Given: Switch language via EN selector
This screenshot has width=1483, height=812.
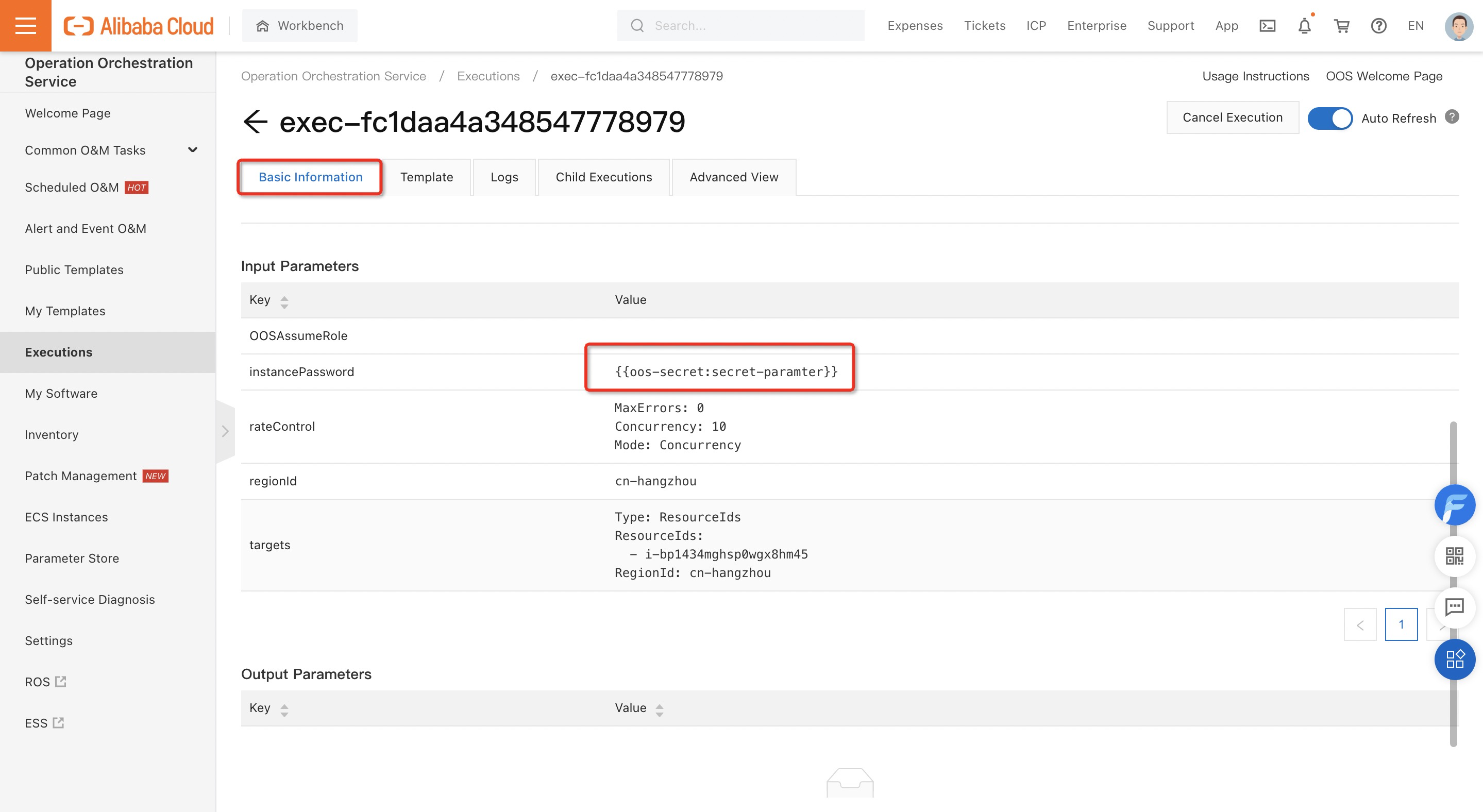Looking at the screenshot, I should (1415, 26).
